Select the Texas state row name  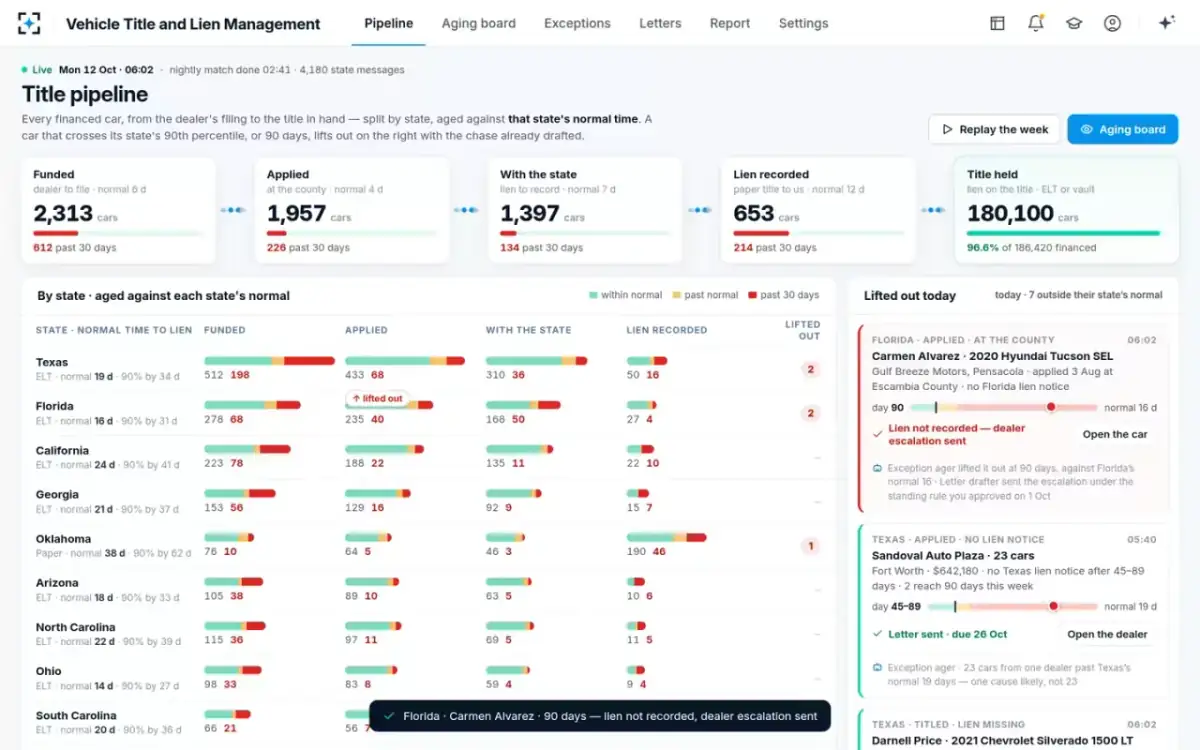pyautogui.click(x=52, y=362)
